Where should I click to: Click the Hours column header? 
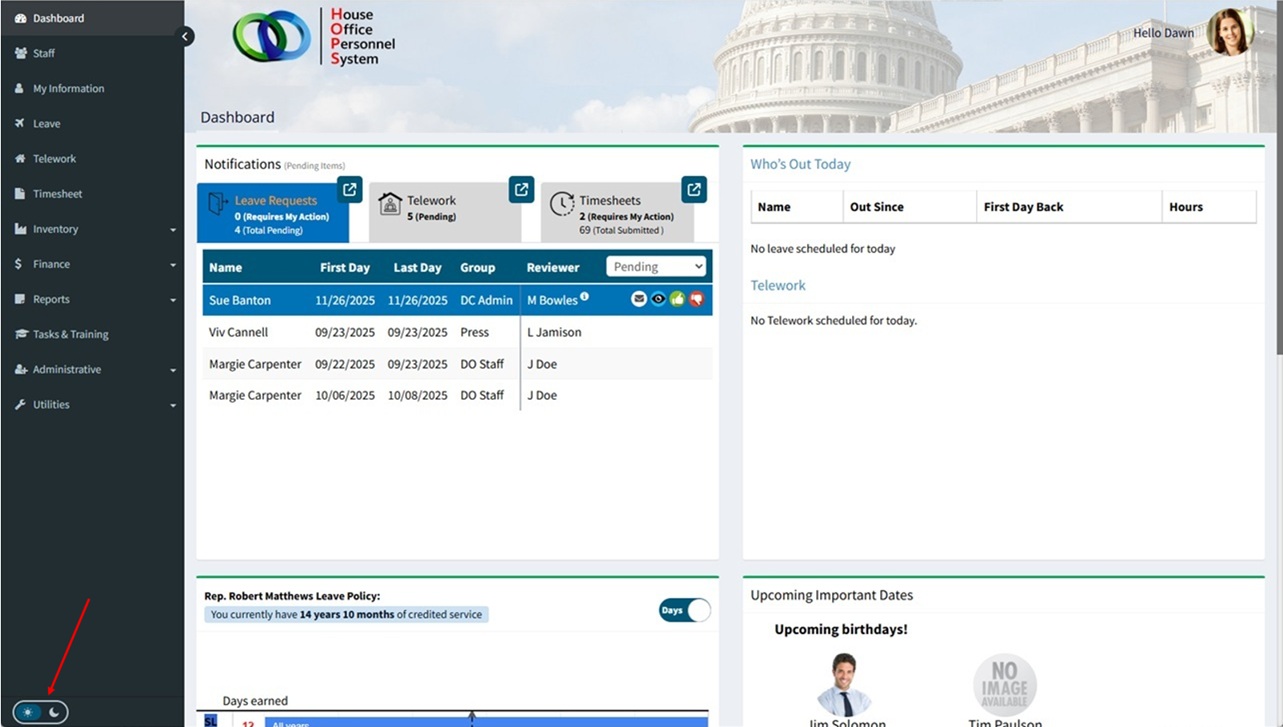click(1186, 207)
